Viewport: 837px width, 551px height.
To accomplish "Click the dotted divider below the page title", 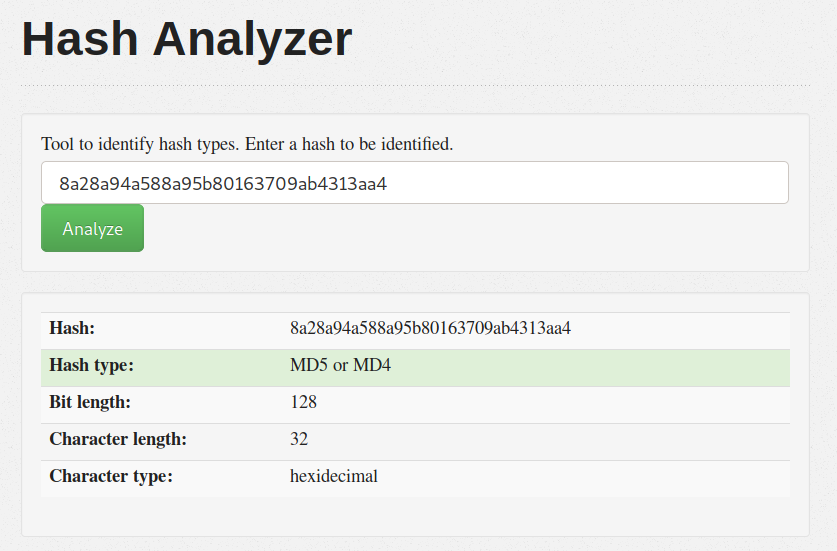I will coord(414,85).
